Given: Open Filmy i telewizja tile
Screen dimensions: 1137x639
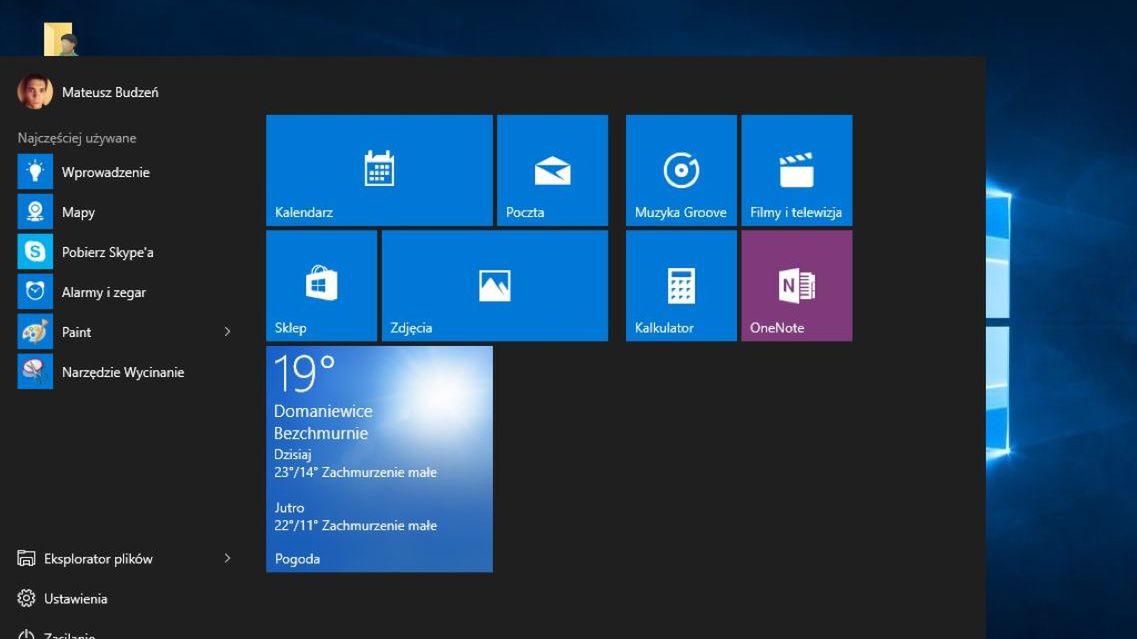Looking at the screenshot, I should (x=796, y=170).
